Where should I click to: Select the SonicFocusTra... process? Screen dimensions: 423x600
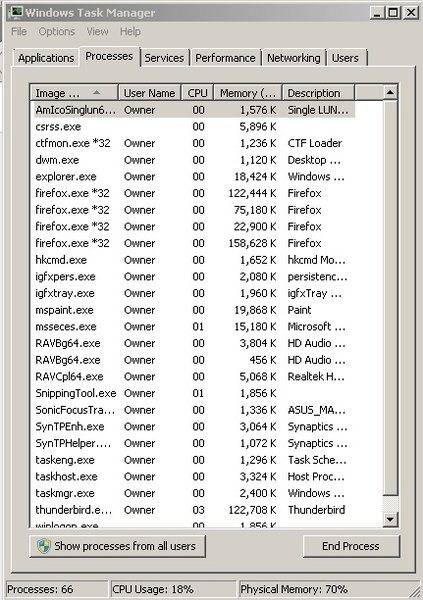click(193, 410)
